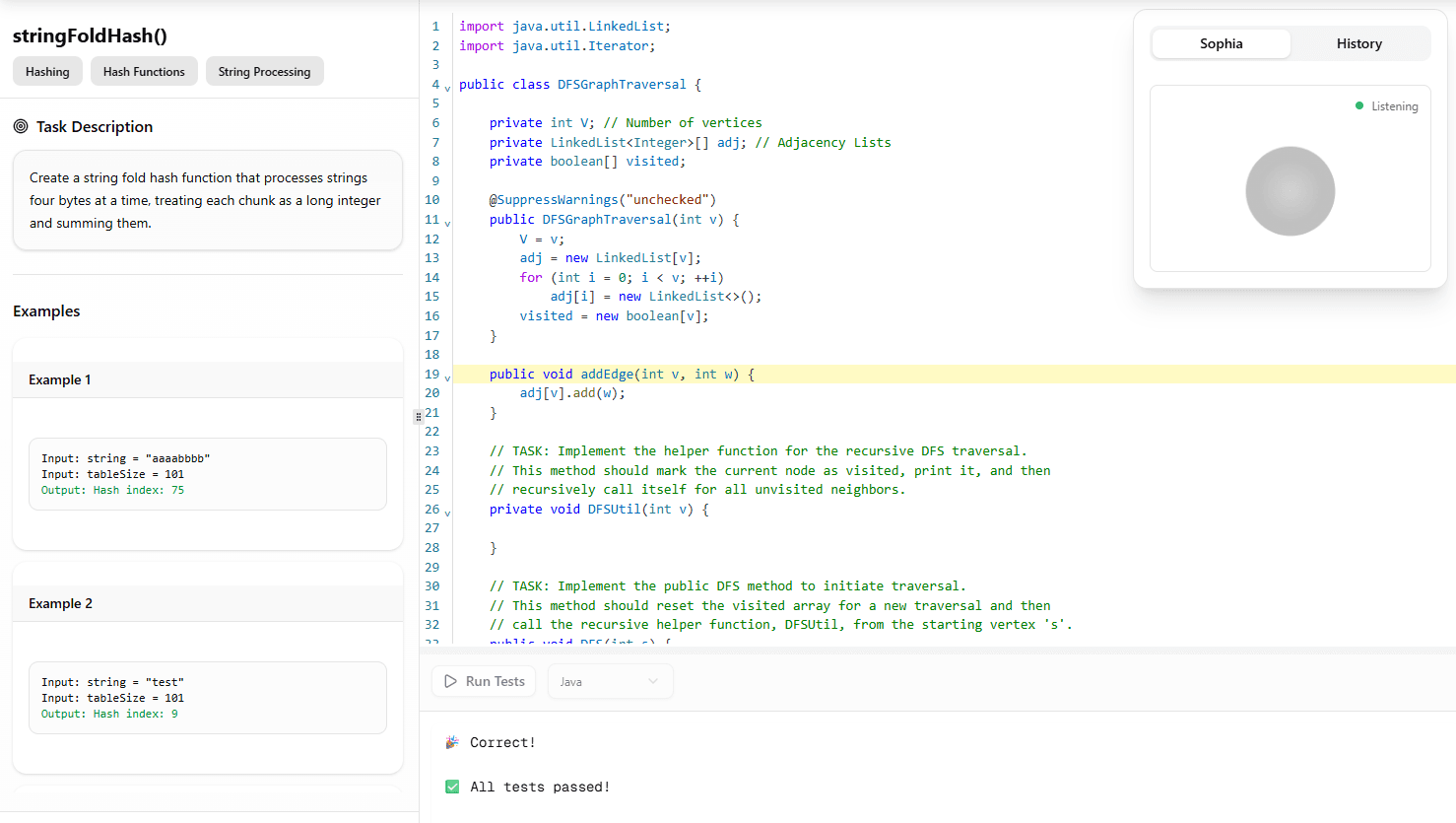1456x823 pixels.
Task: Click the Hash Functions tag
Action: (x=144, y=71)
